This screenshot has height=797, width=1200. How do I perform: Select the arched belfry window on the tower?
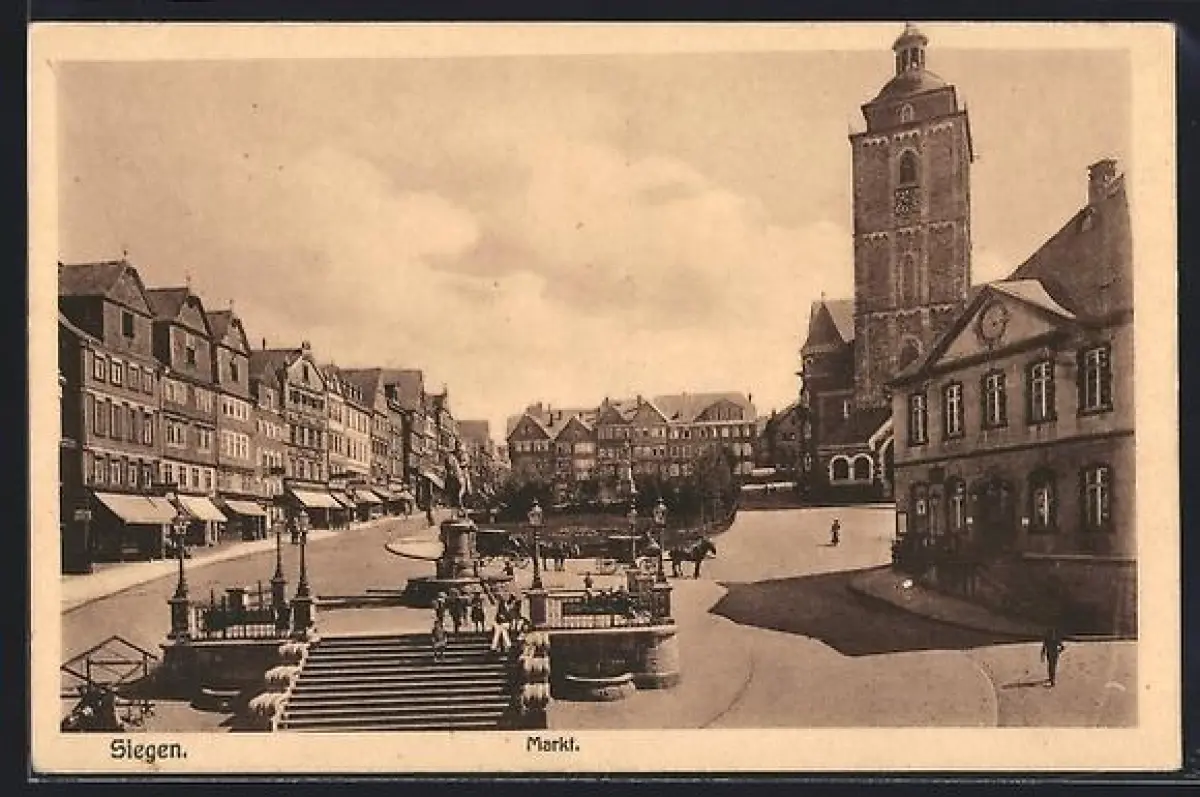907,167
